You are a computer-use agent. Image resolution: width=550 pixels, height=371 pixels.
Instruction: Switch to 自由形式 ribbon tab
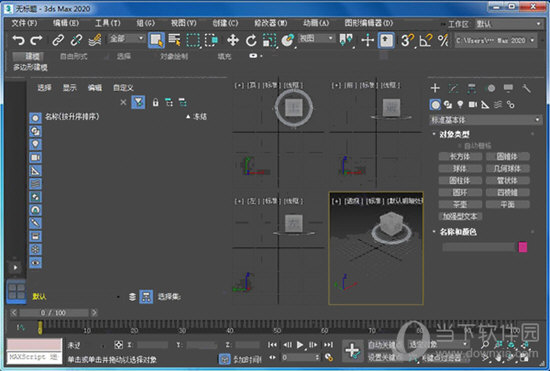pyautogui.click(x=73, y=56)
